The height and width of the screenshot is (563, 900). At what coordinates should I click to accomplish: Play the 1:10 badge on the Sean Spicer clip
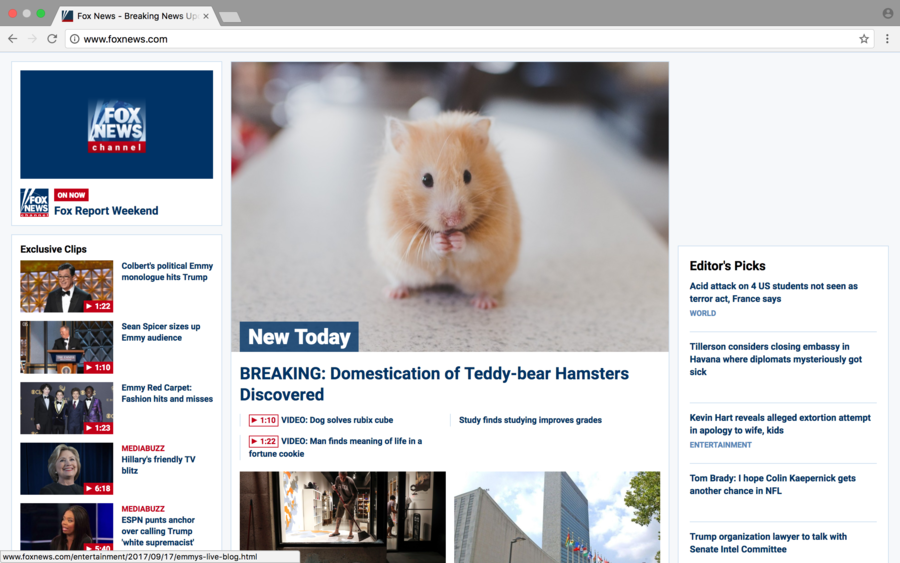click(98, 367)
